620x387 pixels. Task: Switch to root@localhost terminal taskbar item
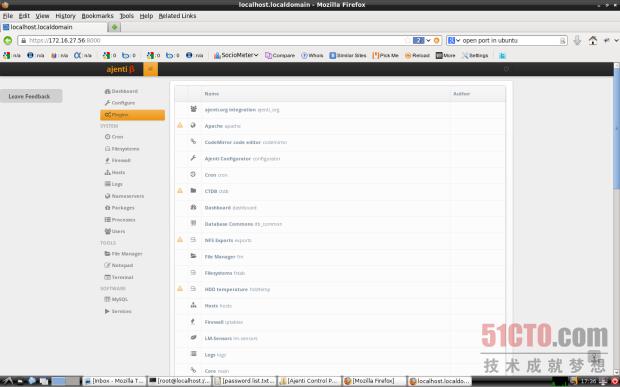pos(180,381)
